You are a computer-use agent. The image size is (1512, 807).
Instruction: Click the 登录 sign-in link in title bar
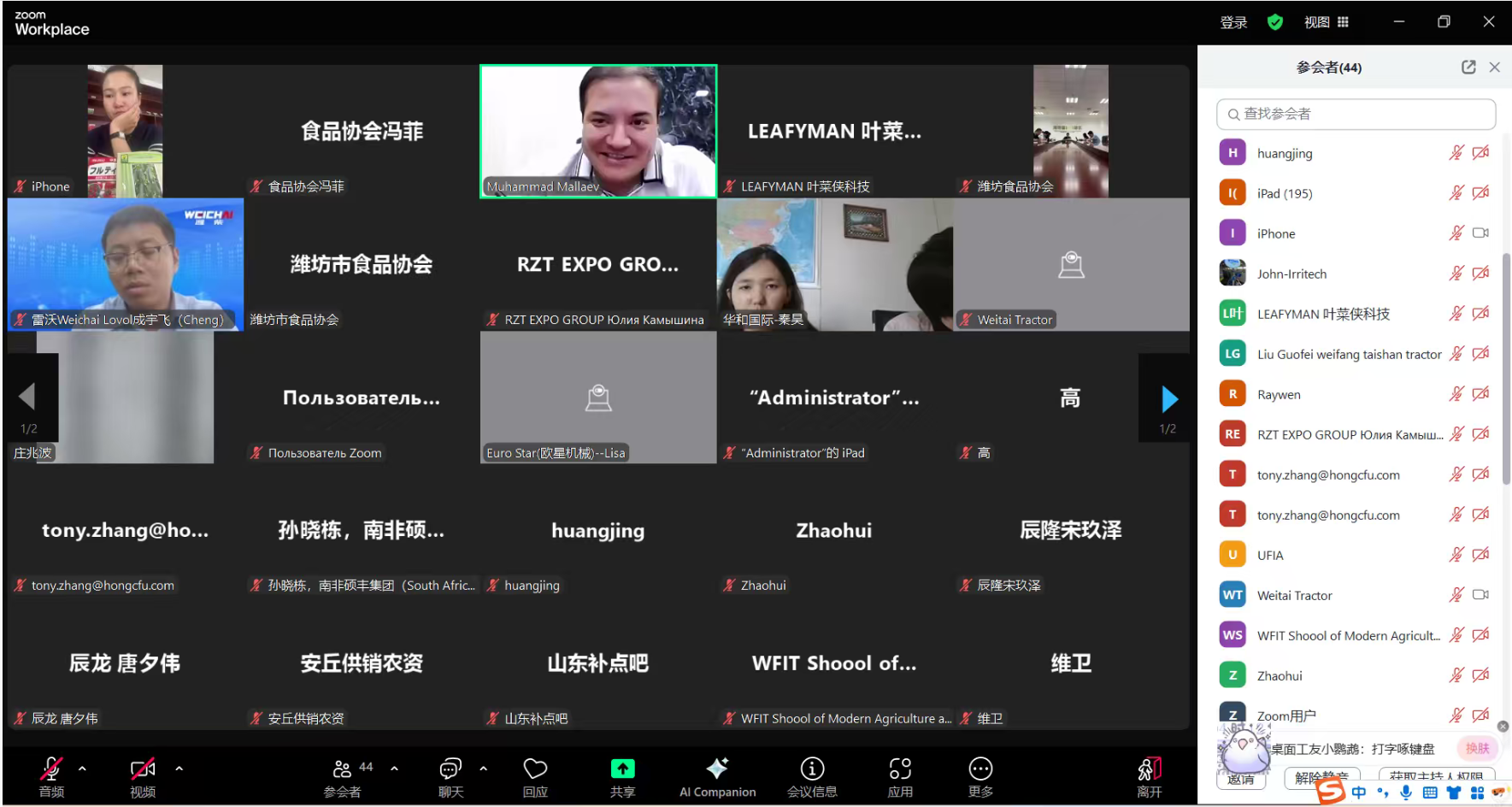click(x=1233, y=22)
